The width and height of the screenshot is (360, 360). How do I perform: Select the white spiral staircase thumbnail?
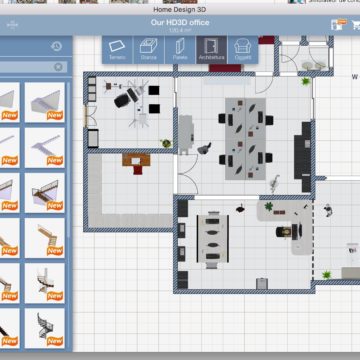click(45, 283)
